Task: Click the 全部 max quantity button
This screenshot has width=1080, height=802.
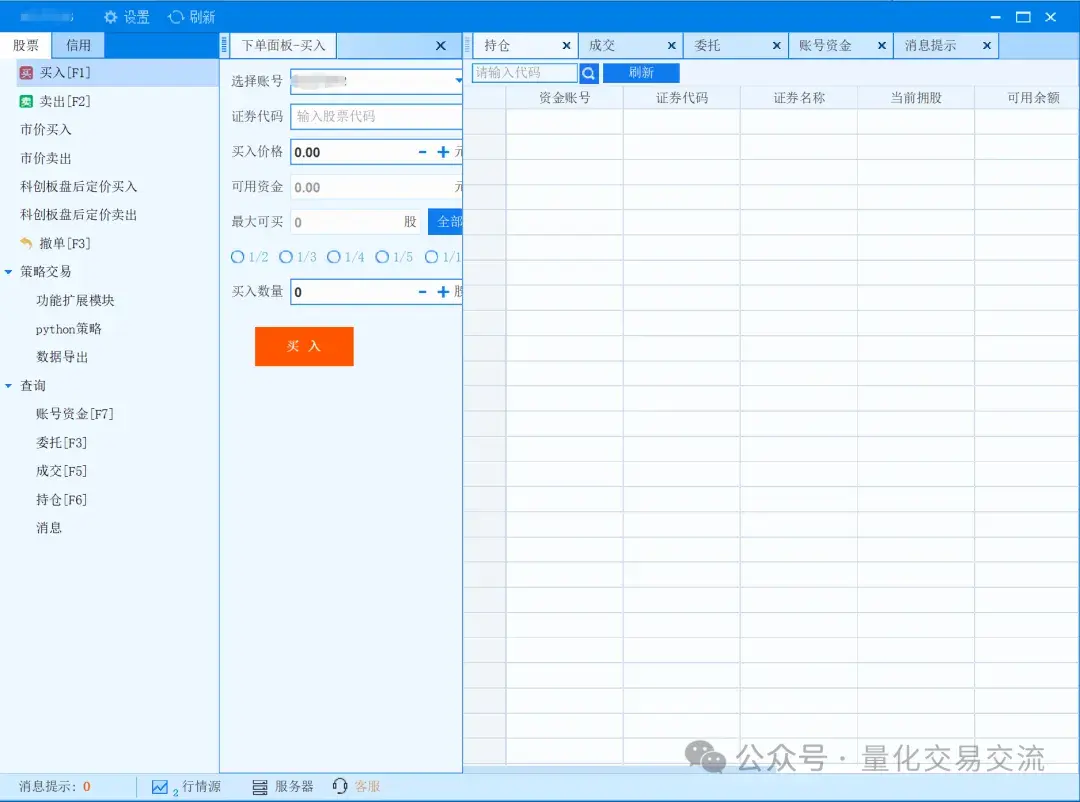Action: click(x=446, y=222)
